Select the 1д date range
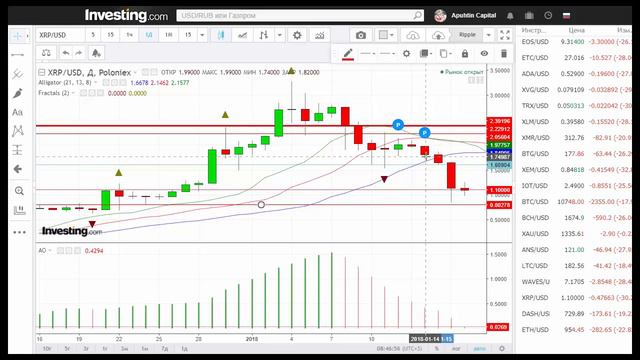 184,349
